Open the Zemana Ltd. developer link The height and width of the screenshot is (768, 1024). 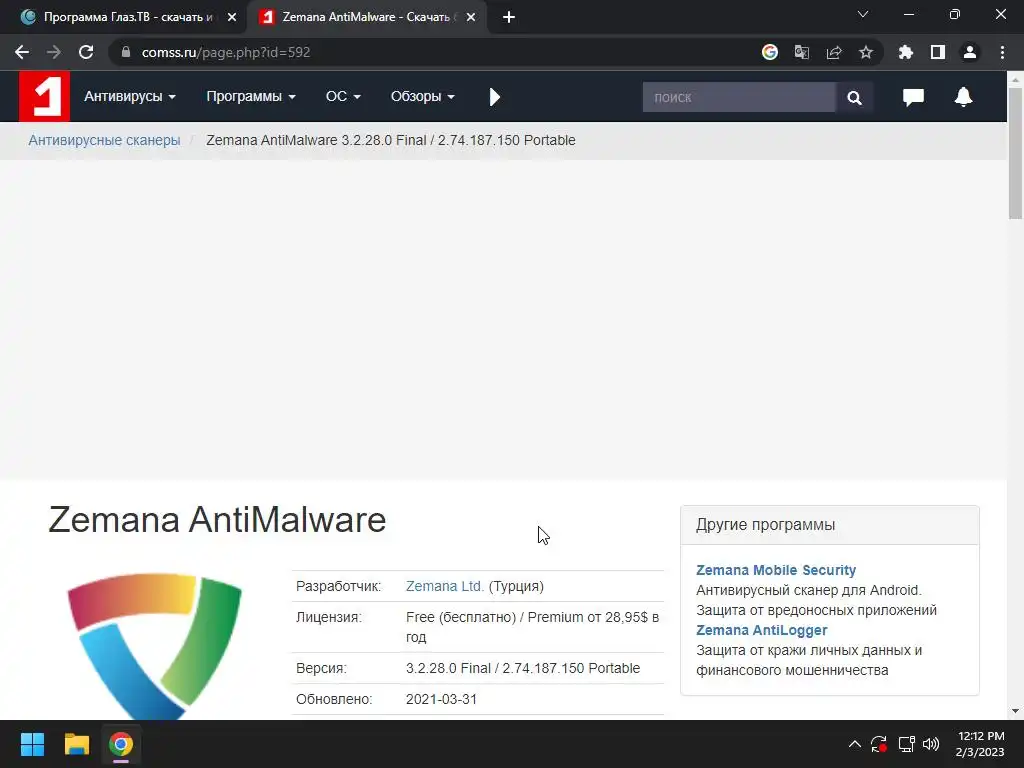pyautogui.click(x=445, y=586)
